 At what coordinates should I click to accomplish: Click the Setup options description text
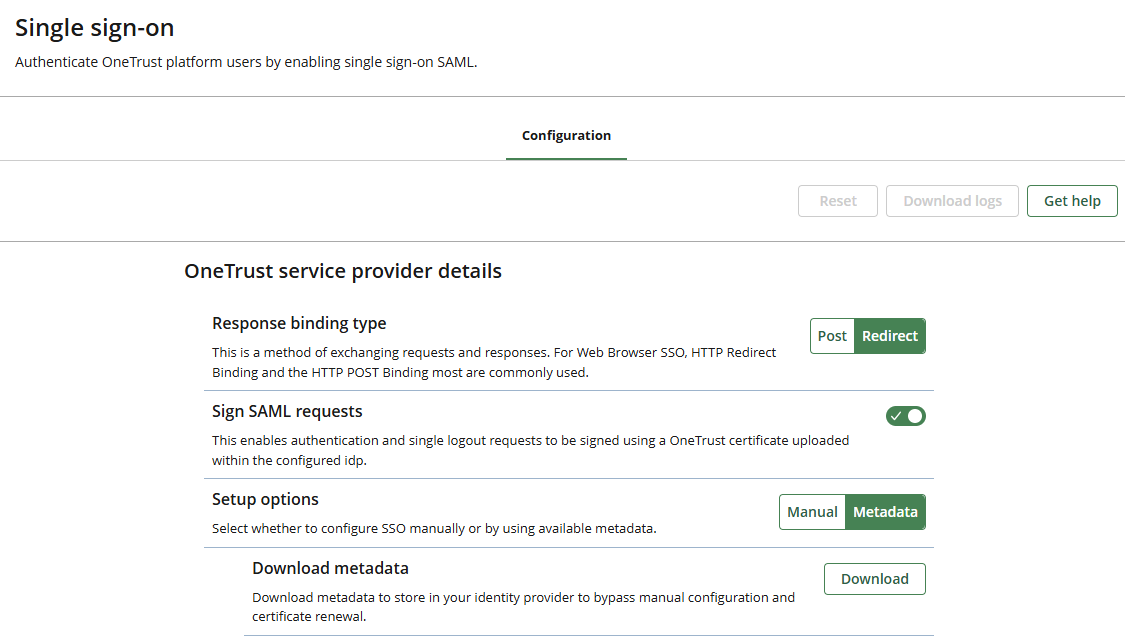(x=434, y=528)
